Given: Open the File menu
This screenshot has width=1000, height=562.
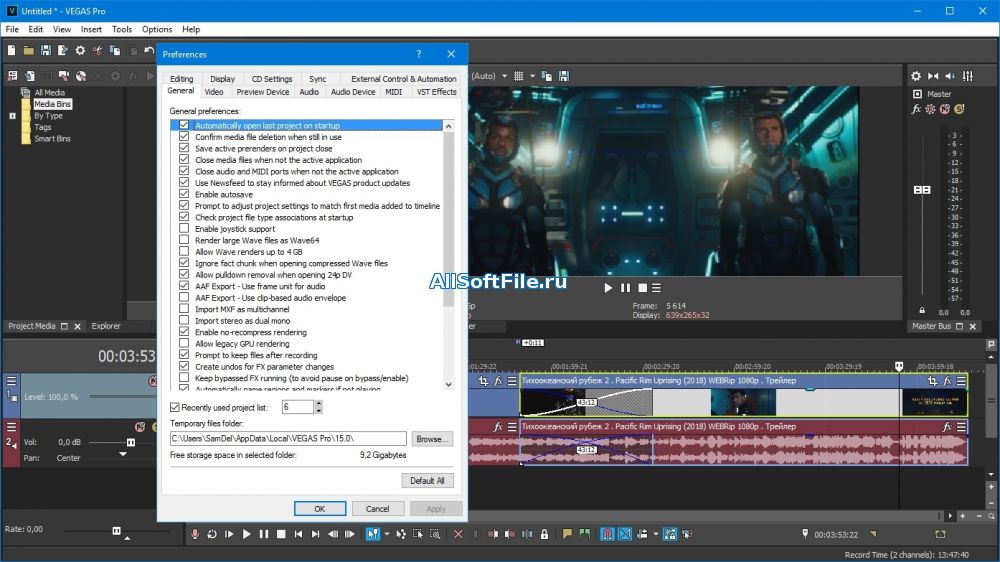Looking at the screenshot, I should 12,29.
